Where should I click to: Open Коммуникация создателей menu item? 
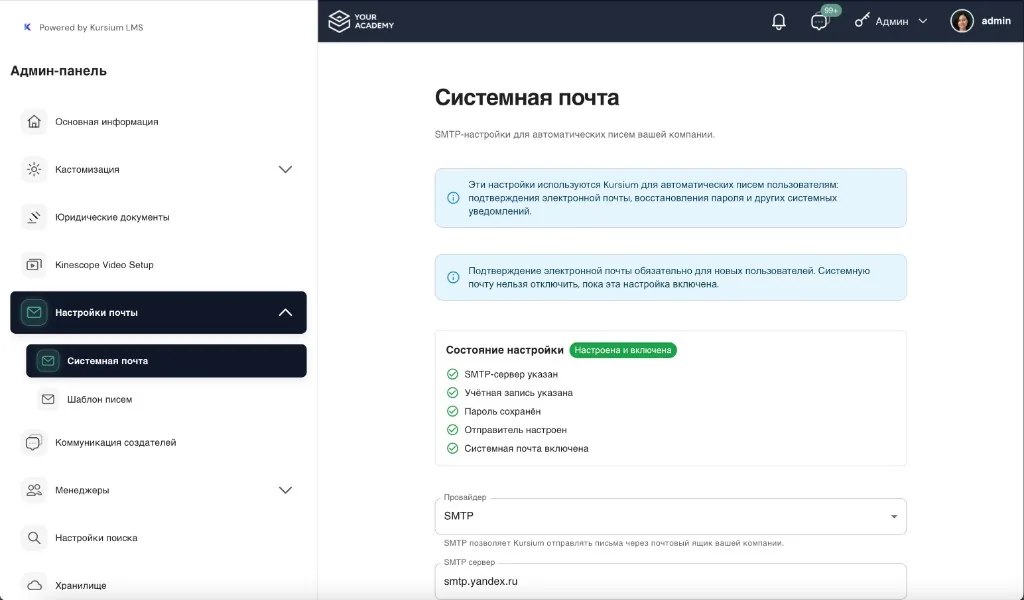point(158,443)
